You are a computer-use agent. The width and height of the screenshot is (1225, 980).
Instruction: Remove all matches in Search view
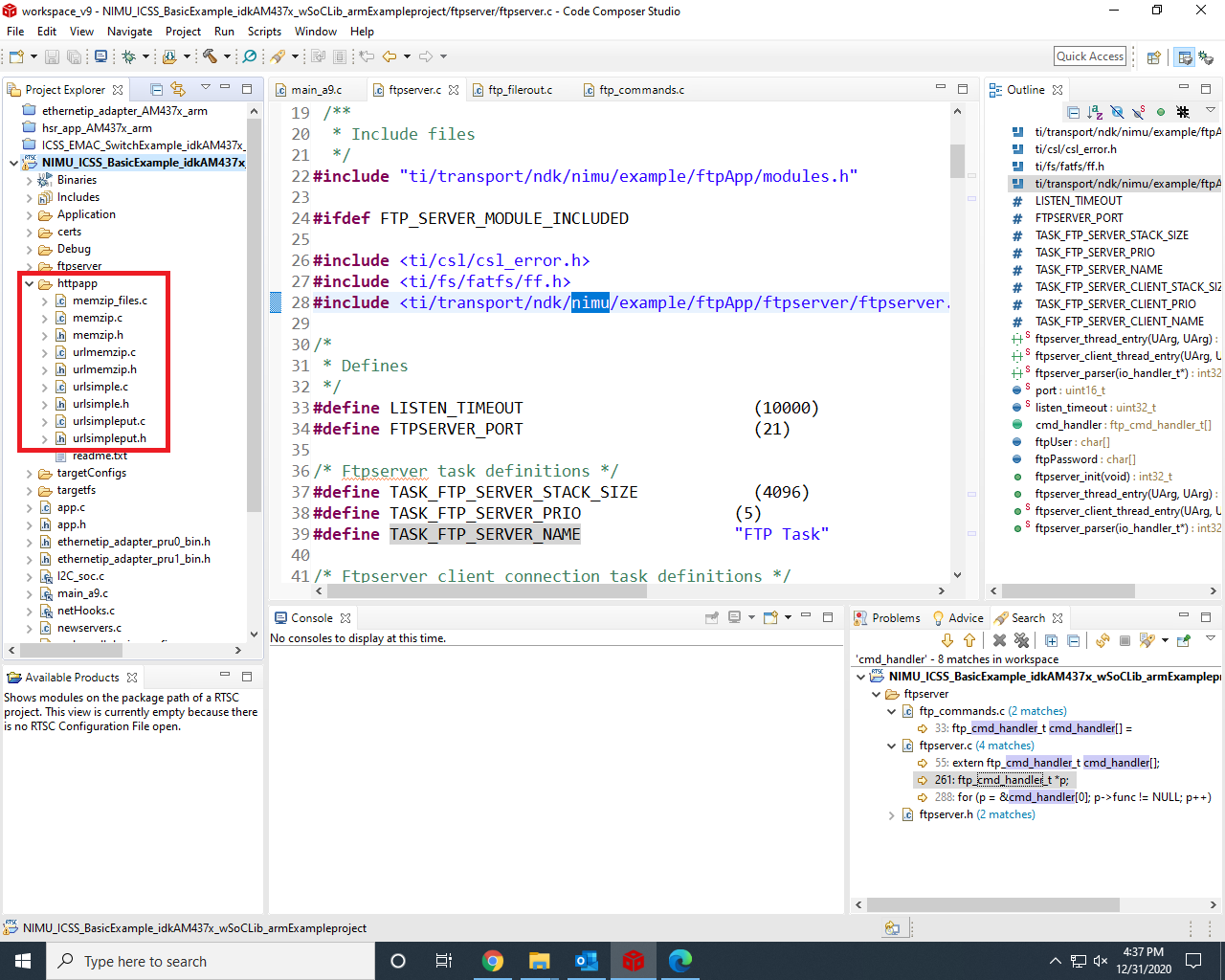point(1021,640)
